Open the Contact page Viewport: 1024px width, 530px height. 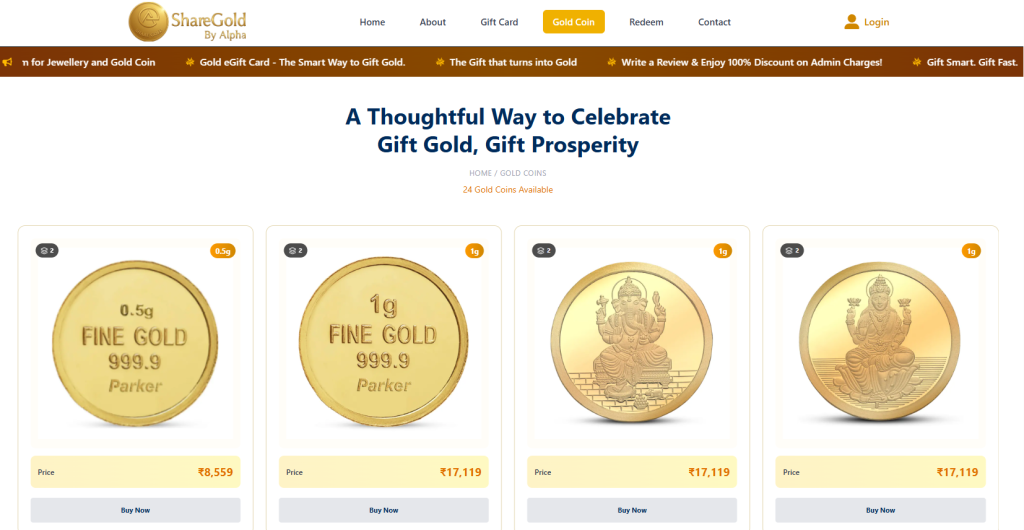click(714, 22)
